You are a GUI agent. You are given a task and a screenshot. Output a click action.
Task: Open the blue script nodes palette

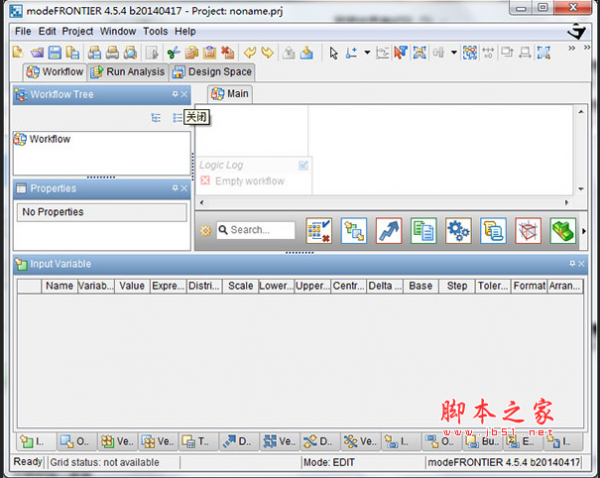click(493, 231)
